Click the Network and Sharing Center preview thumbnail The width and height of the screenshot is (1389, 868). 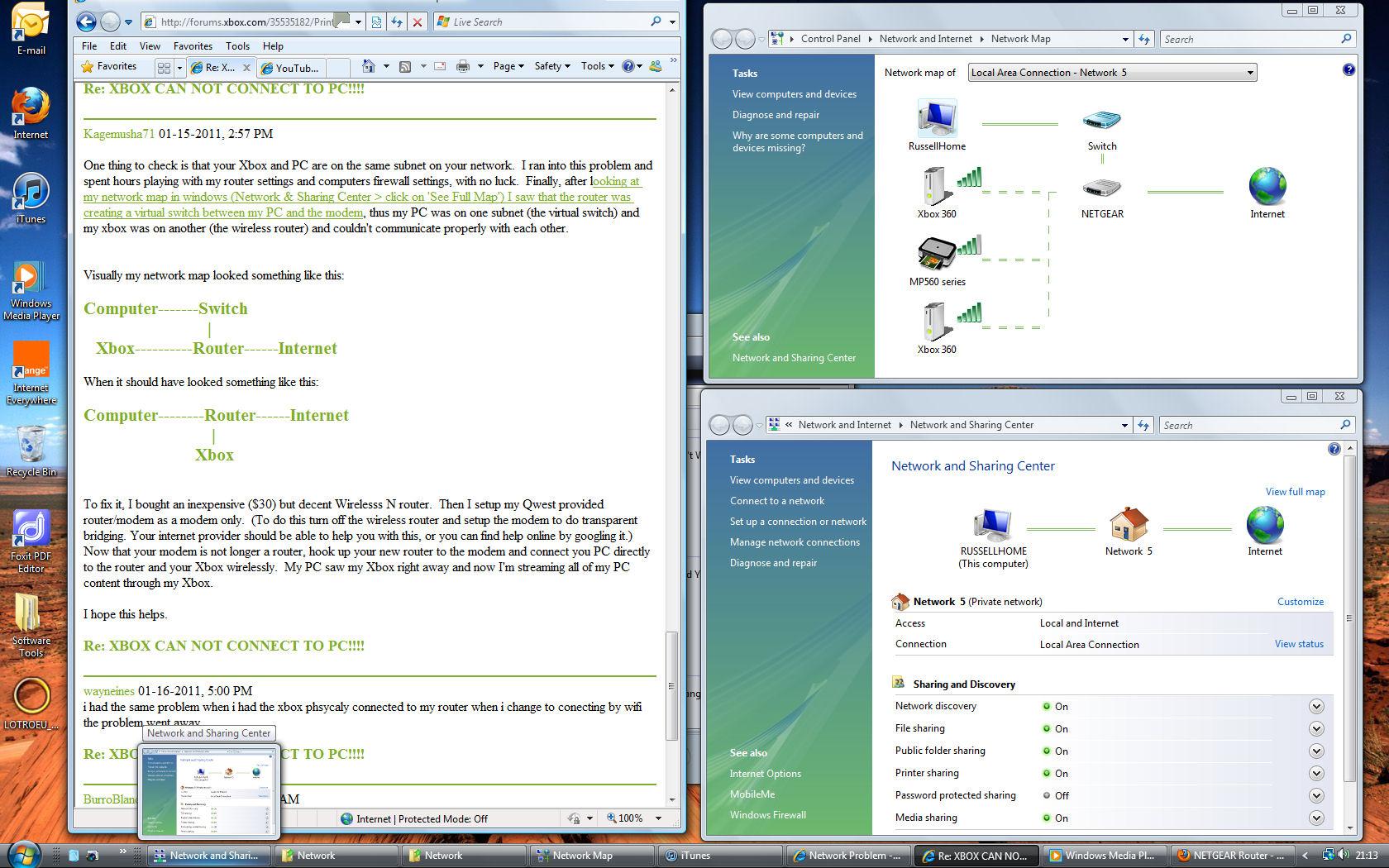point(210,792)
